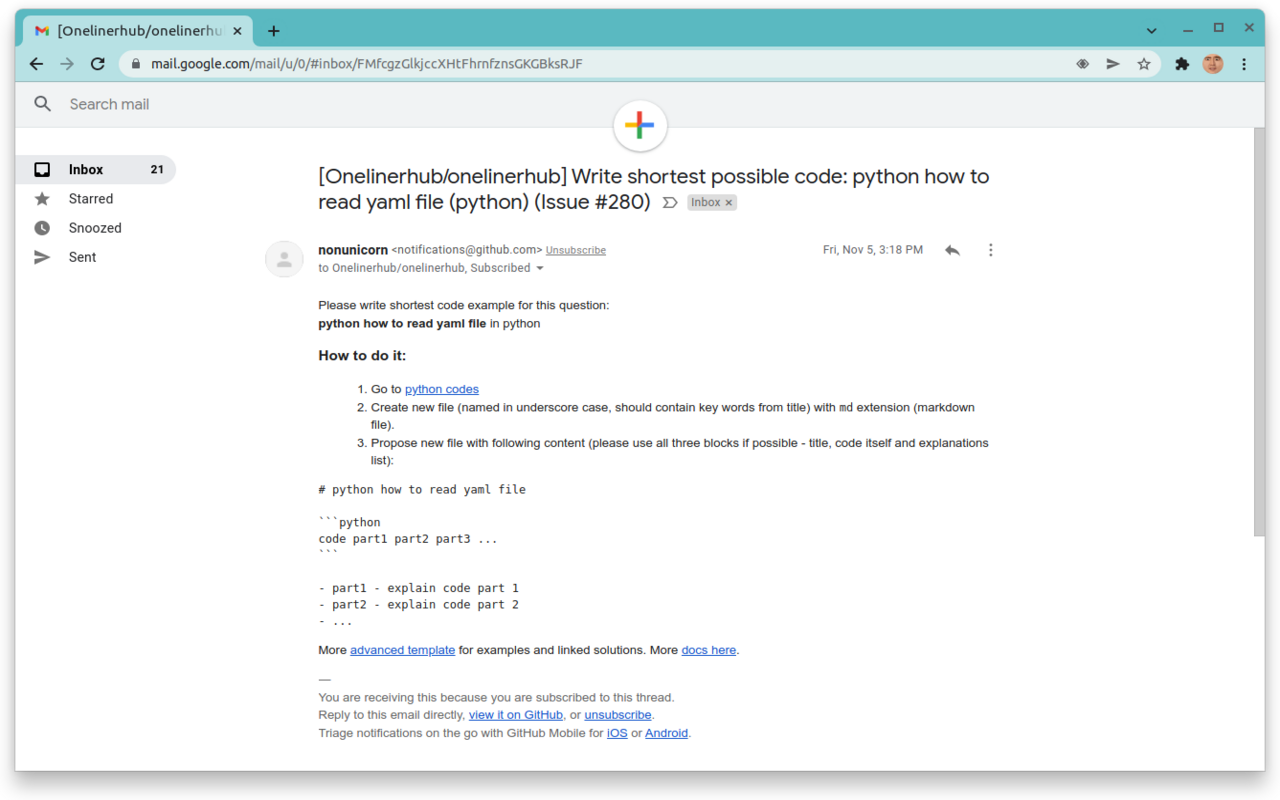Click the Reply arrow icon
The width and height of the screenshot is (1280, 800).
(952, 250)
